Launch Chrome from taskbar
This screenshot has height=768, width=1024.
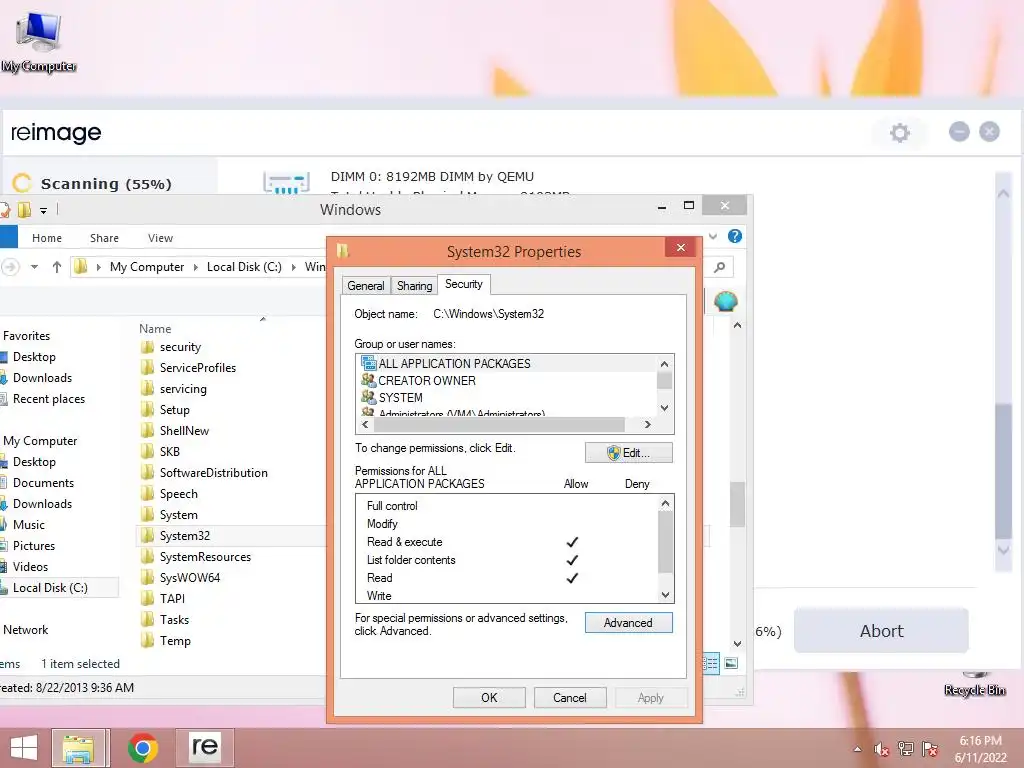[142, 748]
